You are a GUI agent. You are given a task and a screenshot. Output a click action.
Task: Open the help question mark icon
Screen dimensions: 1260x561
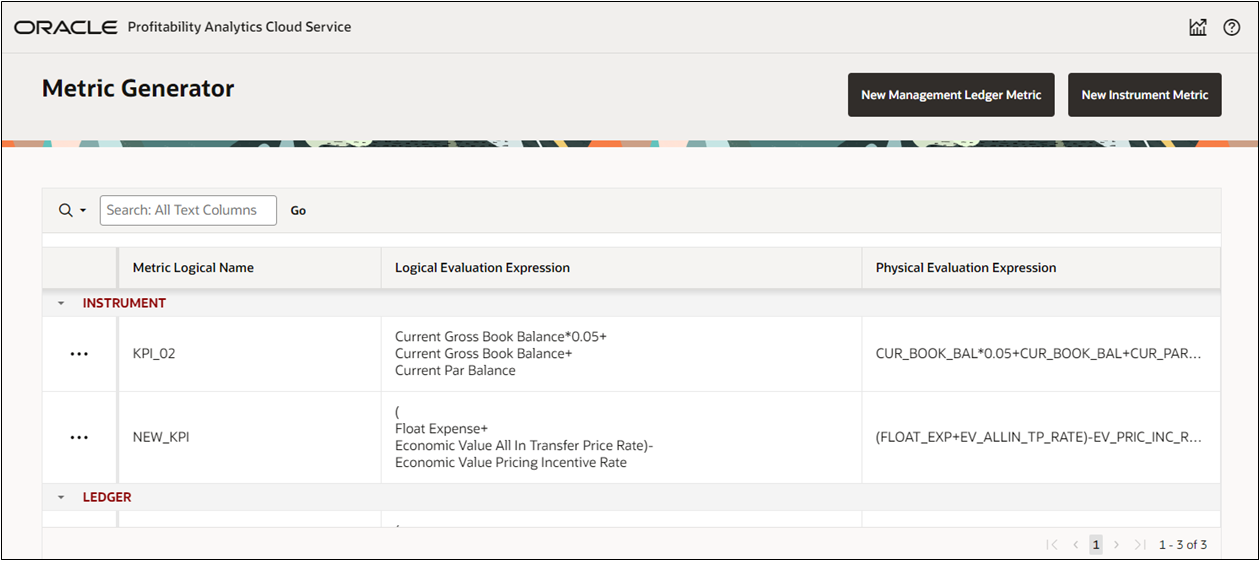click(x=1232, y=28)
